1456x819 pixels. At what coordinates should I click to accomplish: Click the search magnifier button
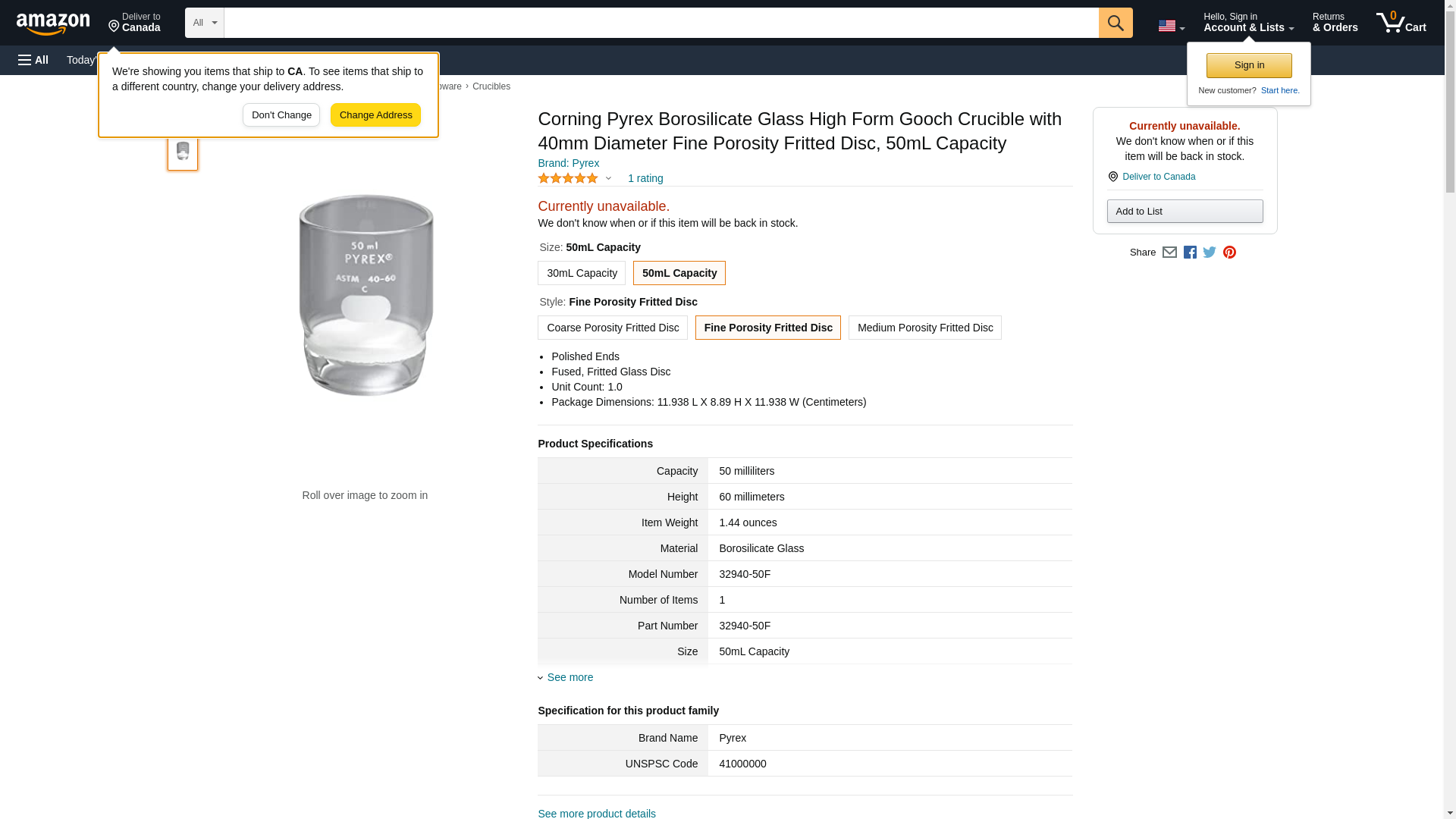(1115, 23)
